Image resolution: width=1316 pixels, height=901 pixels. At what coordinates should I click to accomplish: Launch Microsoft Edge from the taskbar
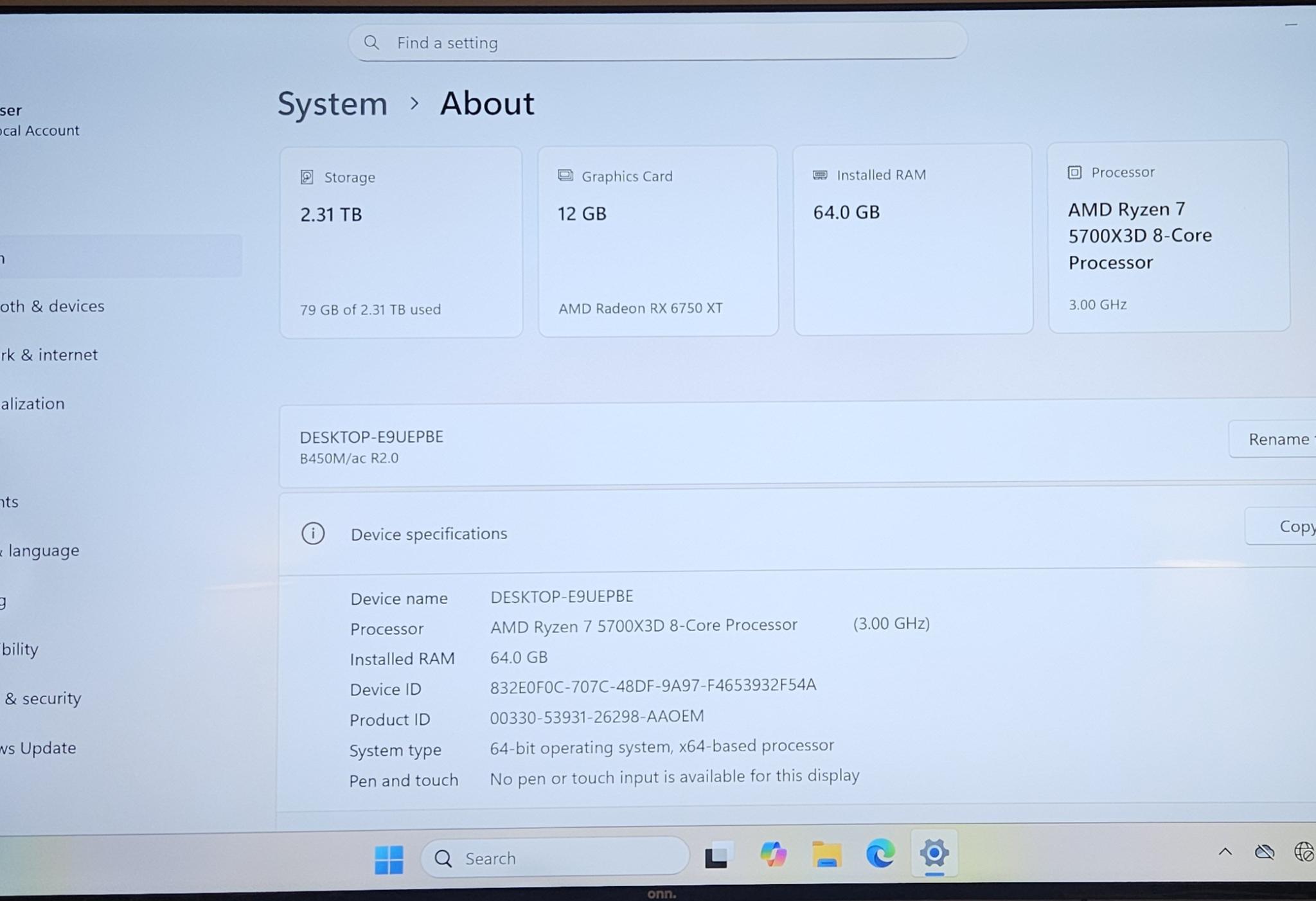(x=879, y=854)
